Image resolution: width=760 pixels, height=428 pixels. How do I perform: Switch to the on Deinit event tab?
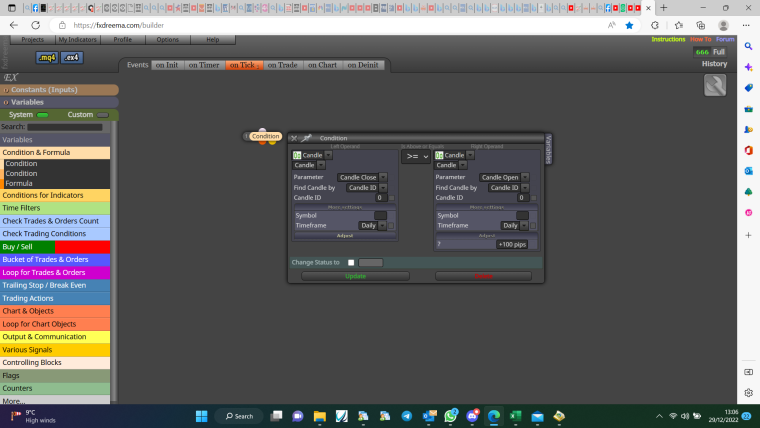click(x=363, y=65)
